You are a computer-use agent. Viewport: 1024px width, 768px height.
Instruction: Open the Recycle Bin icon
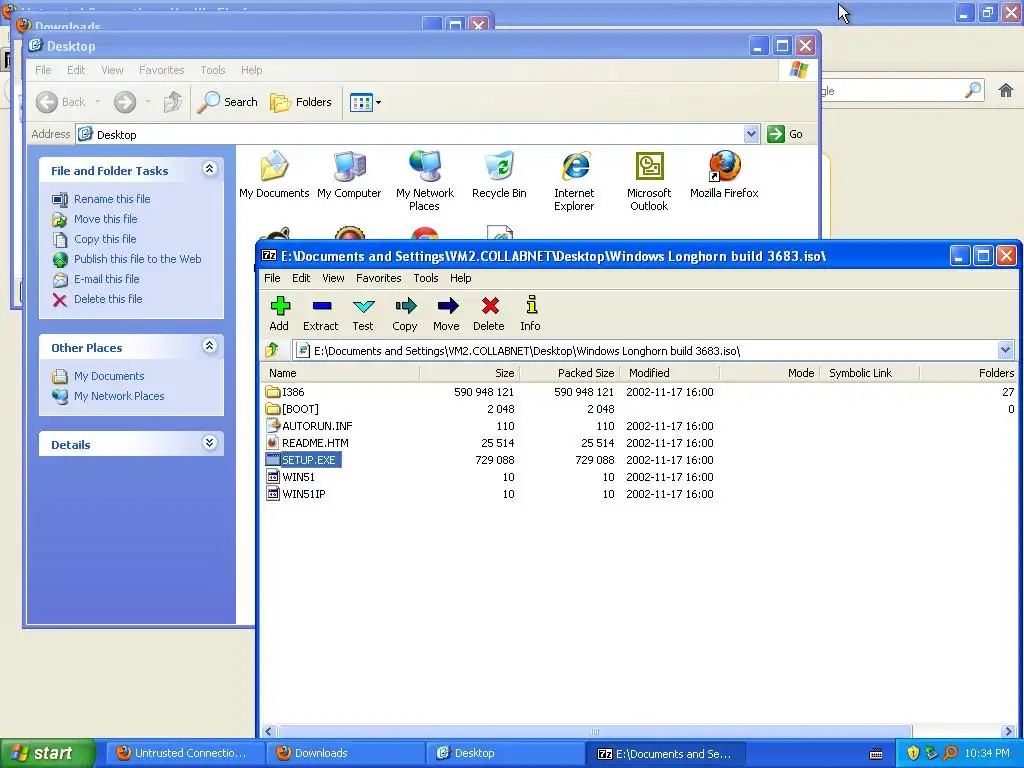point(500,175)
